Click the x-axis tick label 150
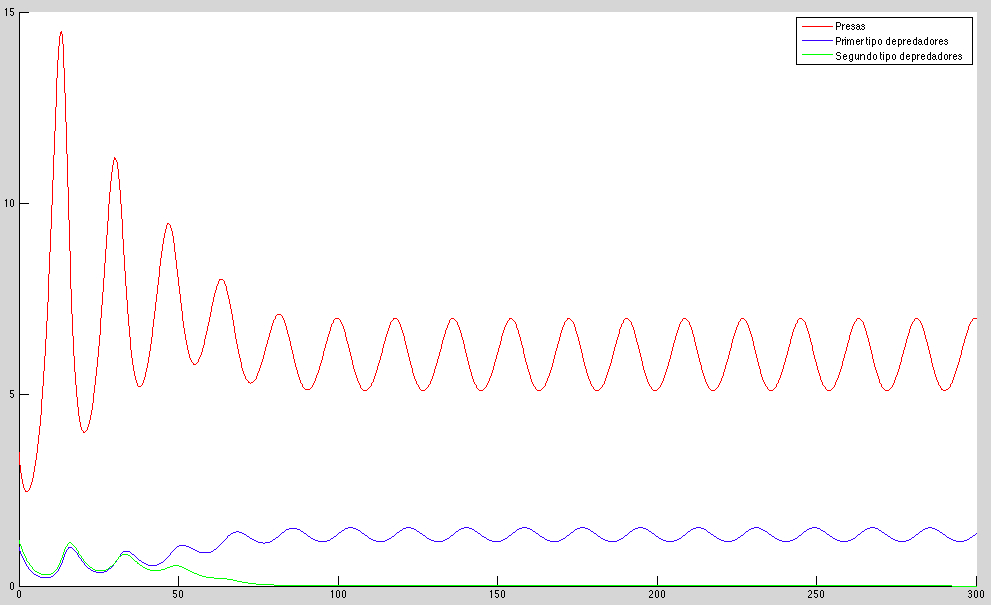The image size is (991, 605). (x=497, y=596)
